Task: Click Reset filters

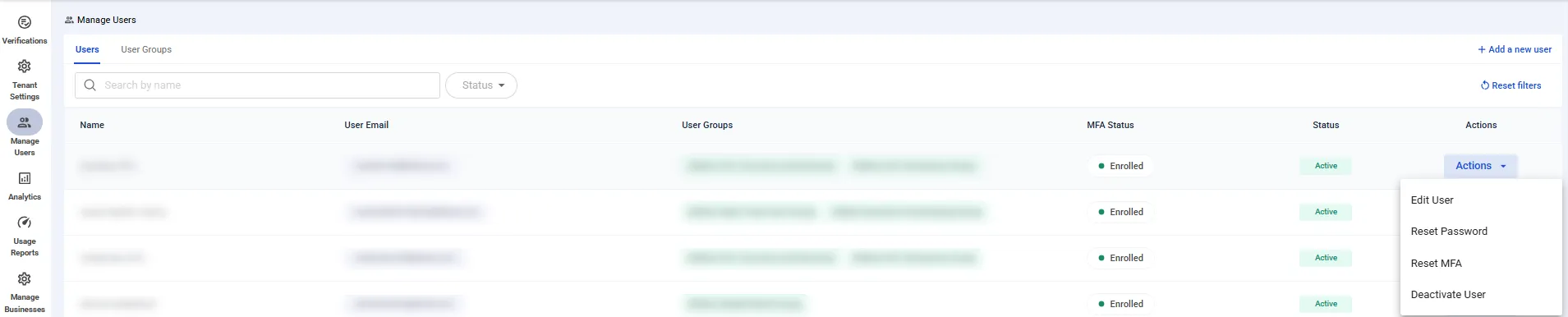Action: 1511,85
